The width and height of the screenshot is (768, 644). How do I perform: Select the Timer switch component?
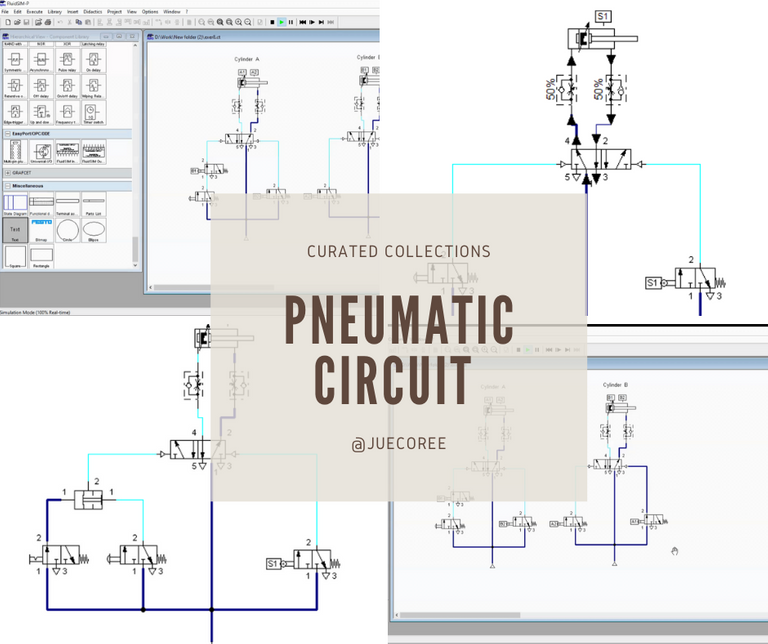[93, 113]
